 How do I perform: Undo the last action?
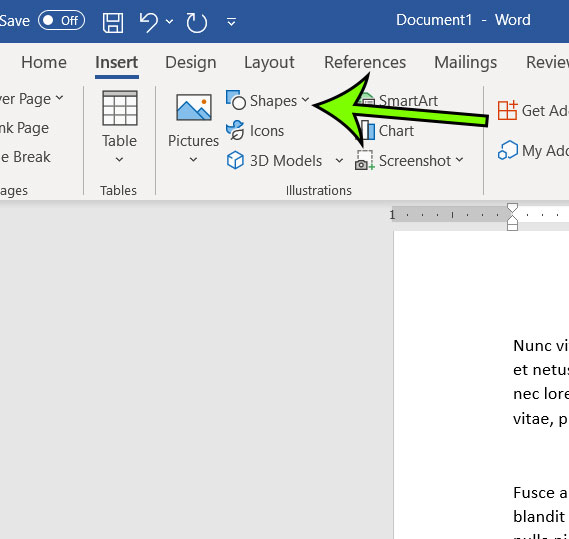(149, 23)
